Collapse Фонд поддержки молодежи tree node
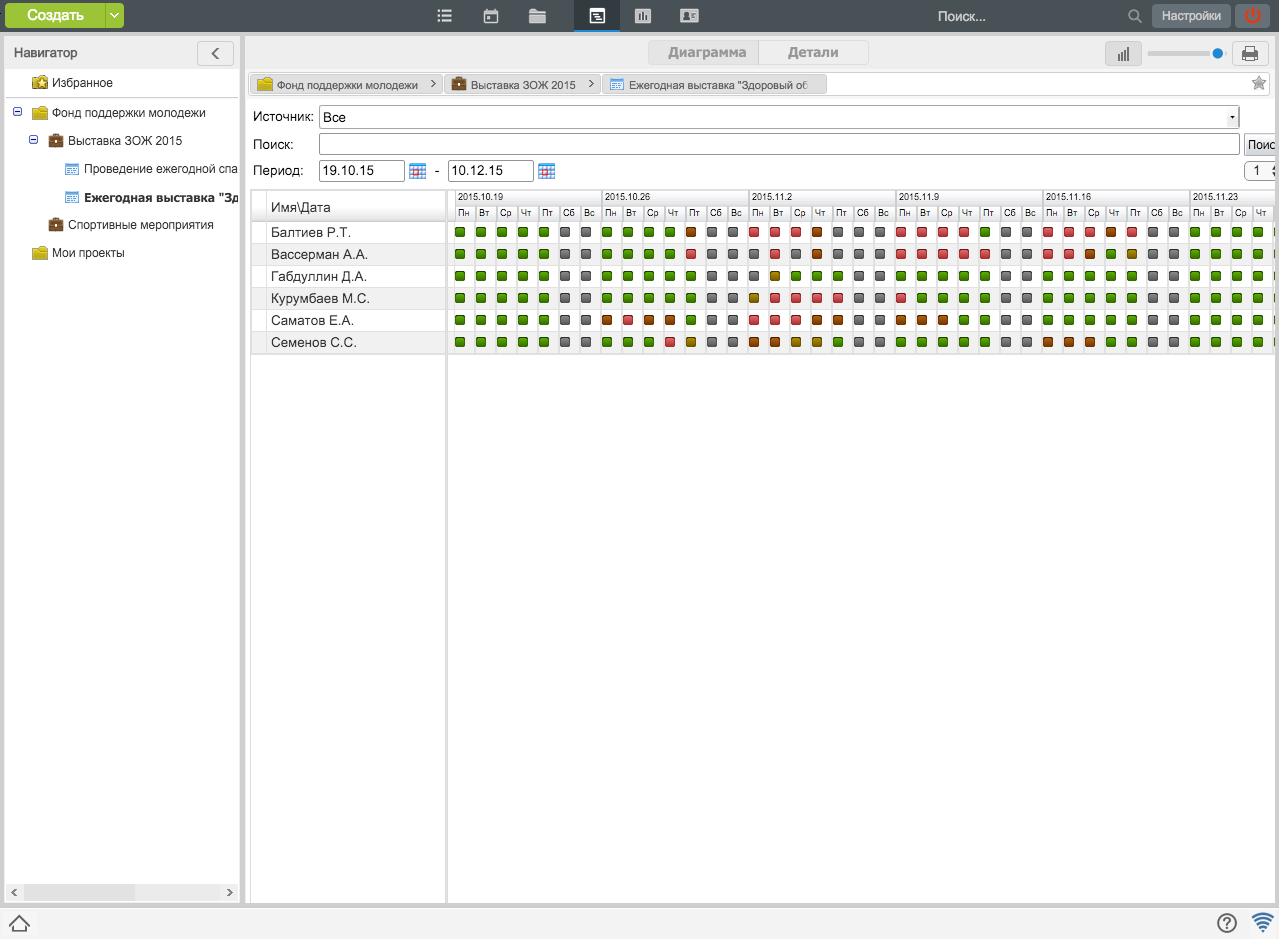 (x=17, y=112)
